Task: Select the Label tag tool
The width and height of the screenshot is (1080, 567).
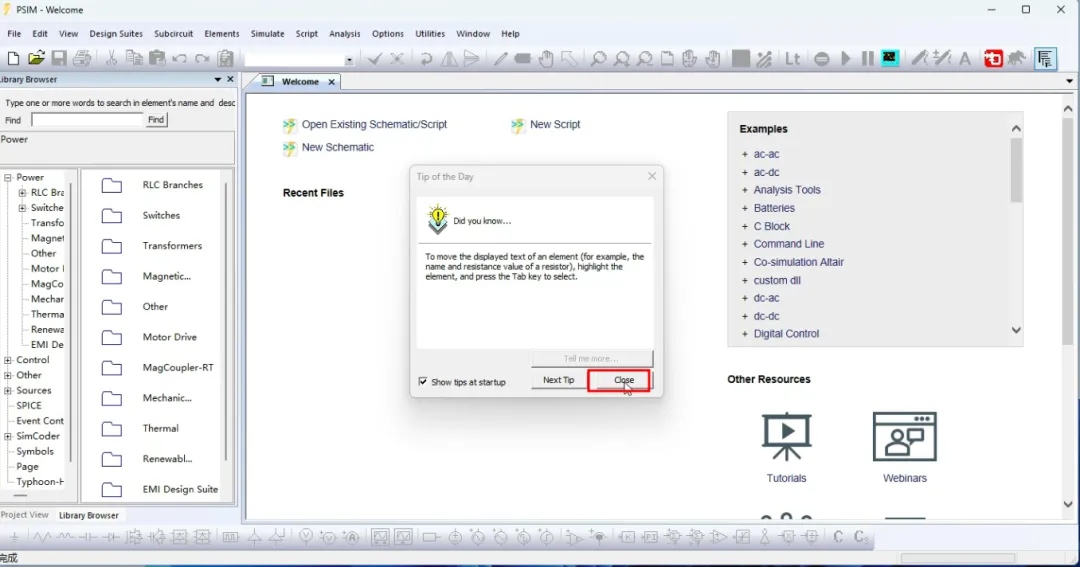Action: click(x=523, y=59)
